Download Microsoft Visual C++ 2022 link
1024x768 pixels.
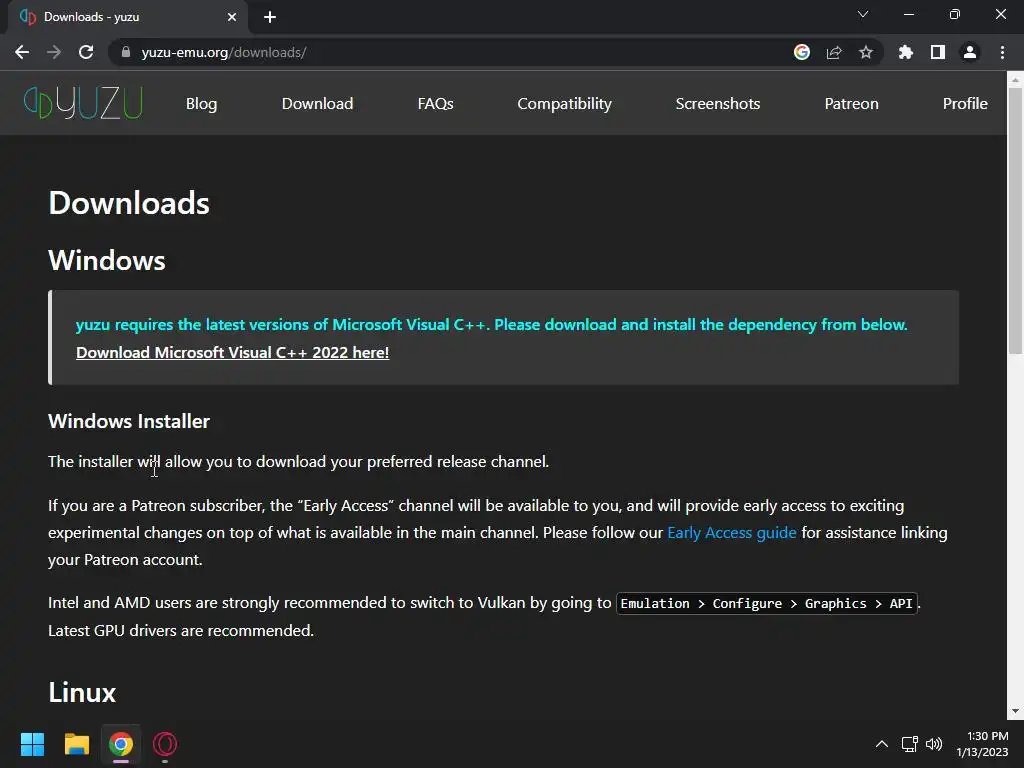tap(232, 353)
